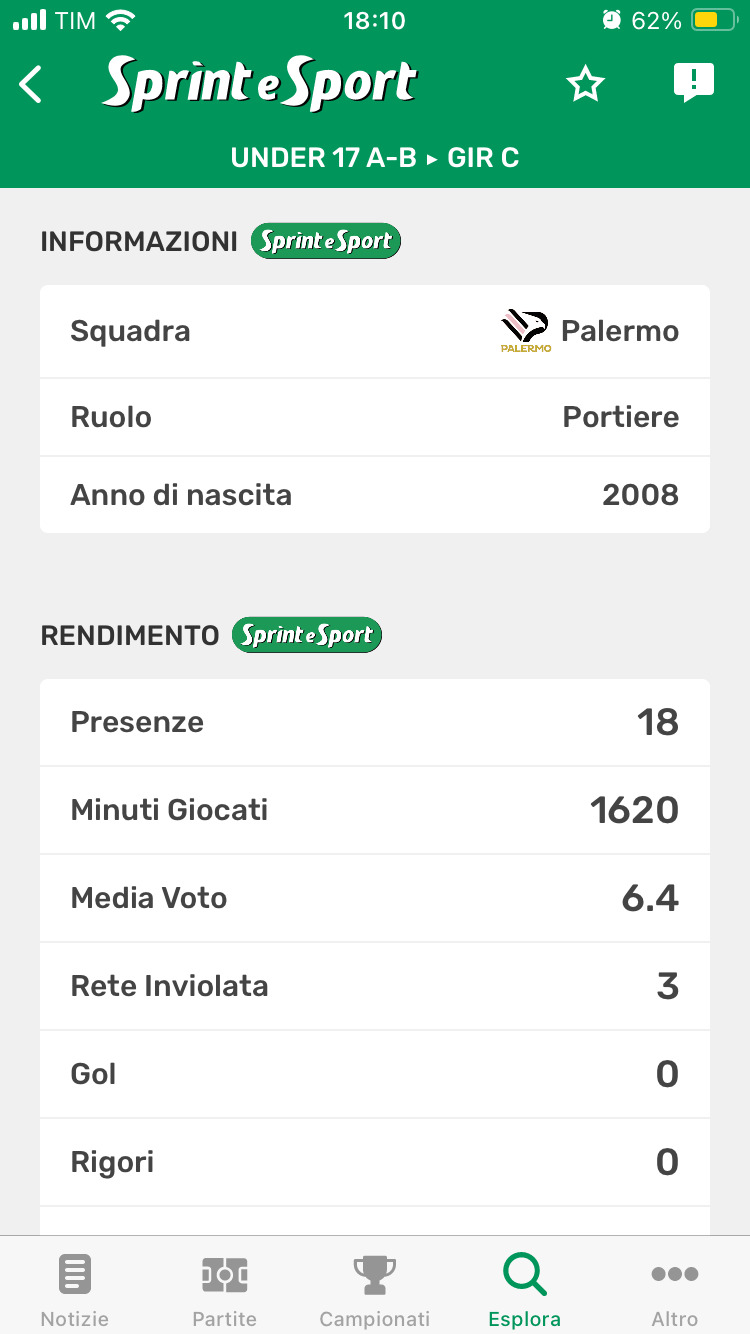Tap the report exclamation icon

693,83
